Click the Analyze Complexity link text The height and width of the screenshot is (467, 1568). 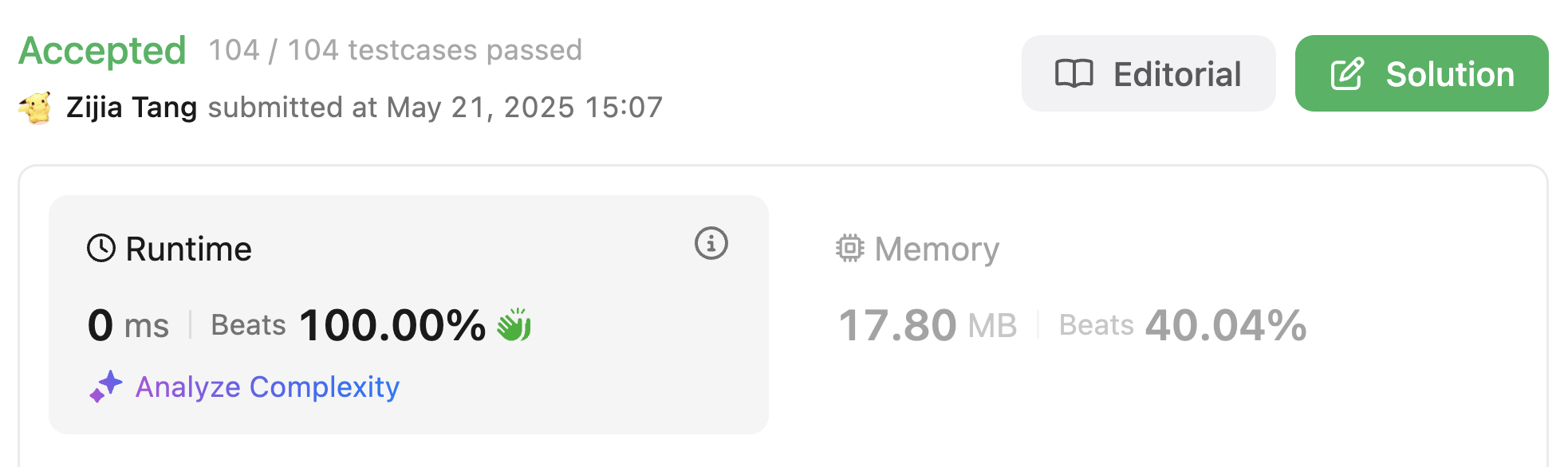[267, 387]
